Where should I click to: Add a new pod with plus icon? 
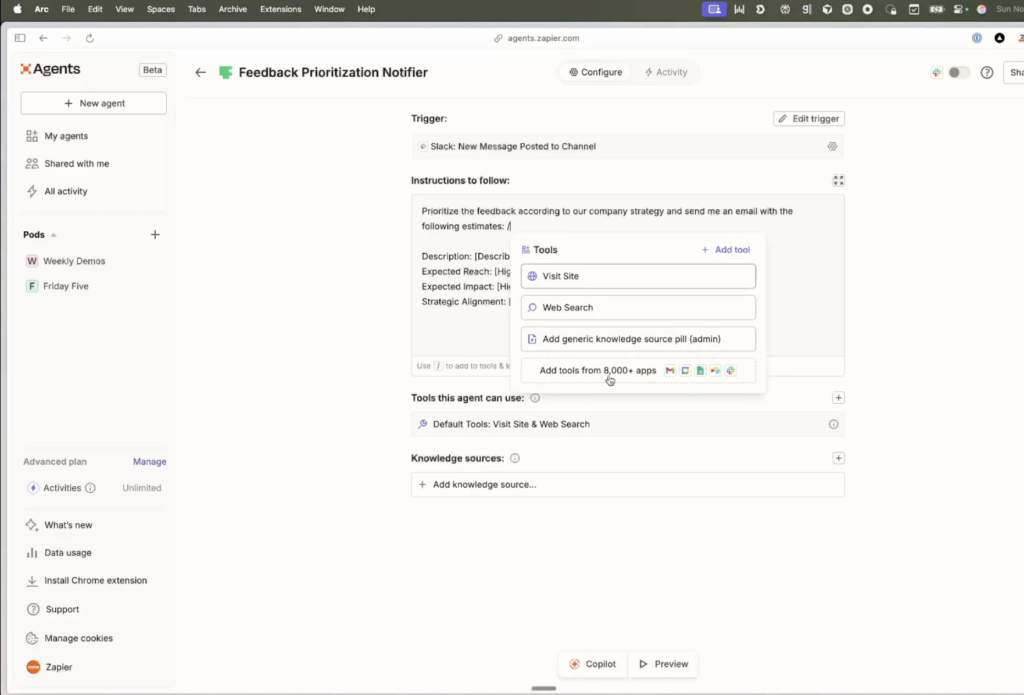(x=155, y=235)
